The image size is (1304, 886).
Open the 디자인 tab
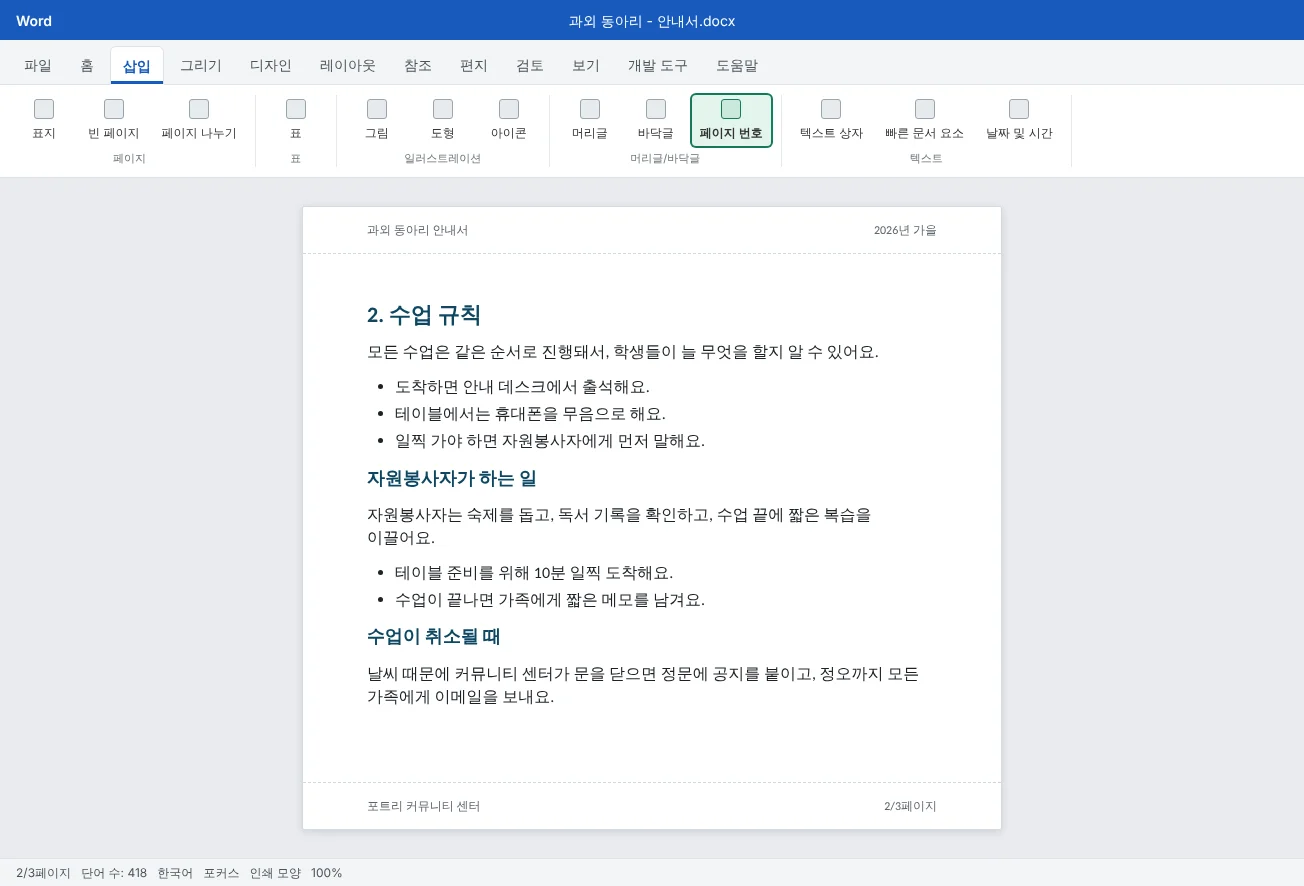coord(271,66)
